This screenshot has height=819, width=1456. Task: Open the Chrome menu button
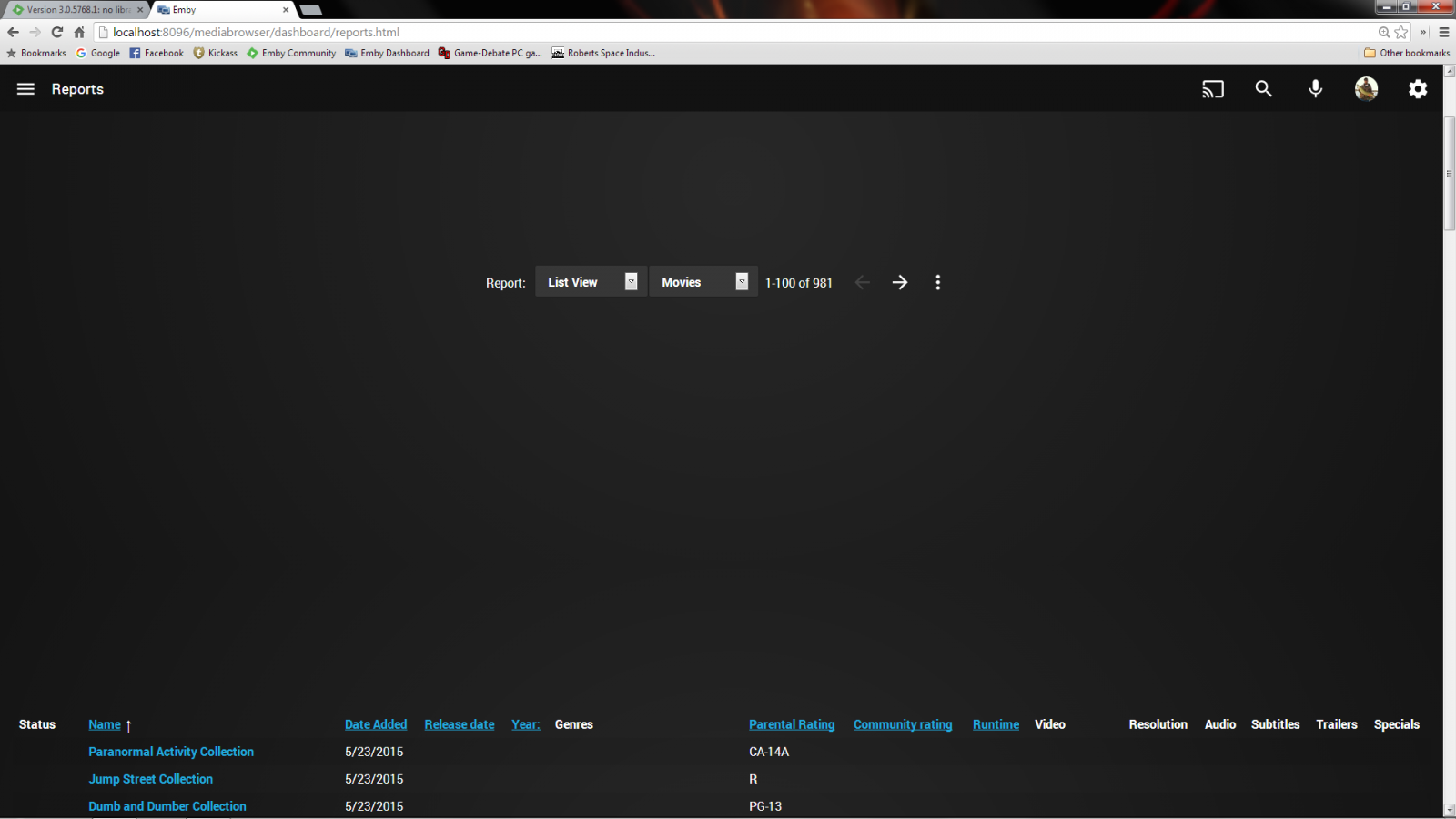click(x=1444, y=32)
